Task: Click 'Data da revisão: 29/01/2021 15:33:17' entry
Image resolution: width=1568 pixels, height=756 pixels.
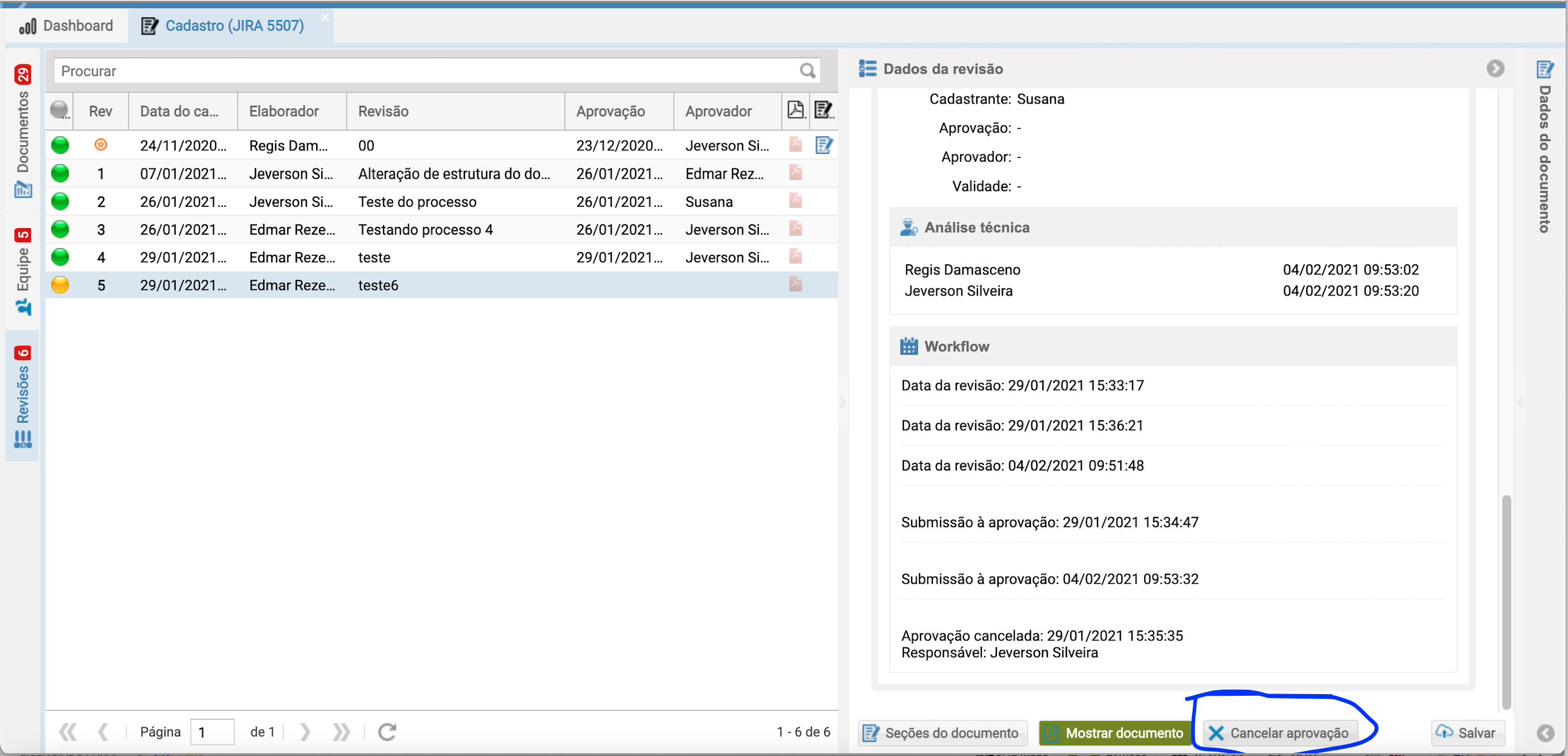Action: tap(1022, 385)
